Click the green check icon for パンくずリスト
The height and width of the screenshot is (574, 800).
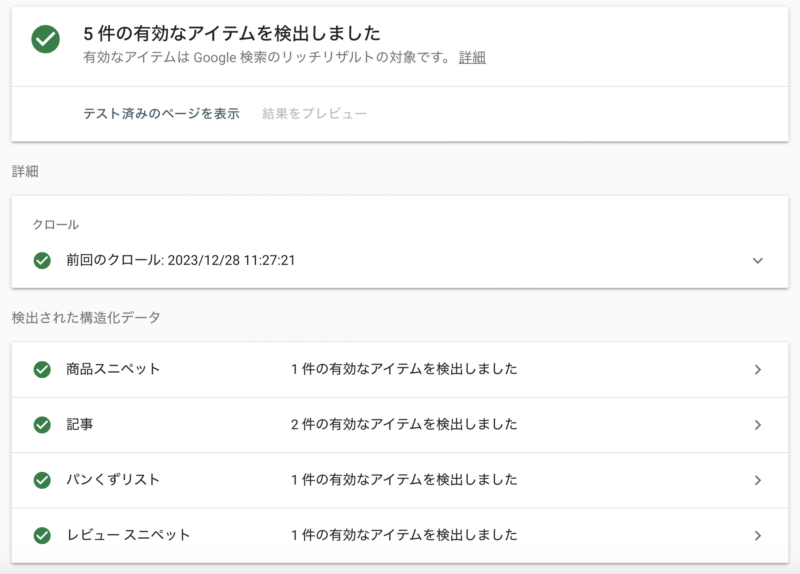(42, 480)
